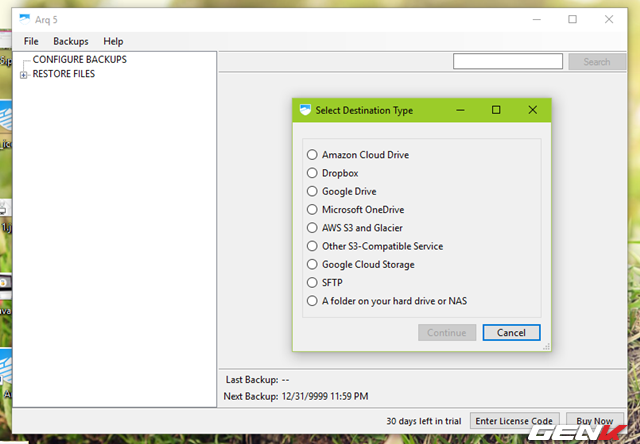Click the Cancel button in the dialog

click(x=511, y=332)
